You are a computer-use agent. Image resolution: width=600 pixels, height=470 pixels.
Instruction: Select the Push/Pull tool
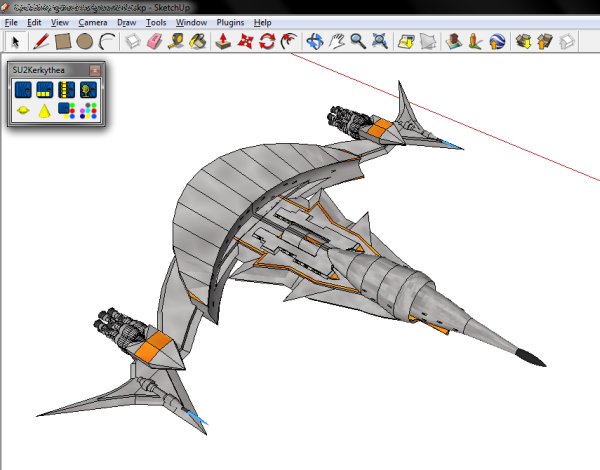pyautogui.click(x=223, y=41)
